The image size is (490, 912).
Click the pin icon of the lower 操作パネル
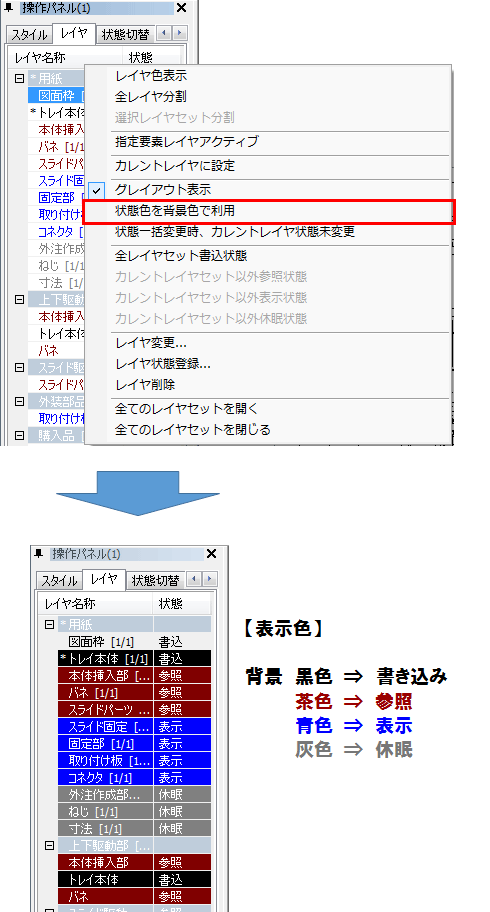coord(38,553)
